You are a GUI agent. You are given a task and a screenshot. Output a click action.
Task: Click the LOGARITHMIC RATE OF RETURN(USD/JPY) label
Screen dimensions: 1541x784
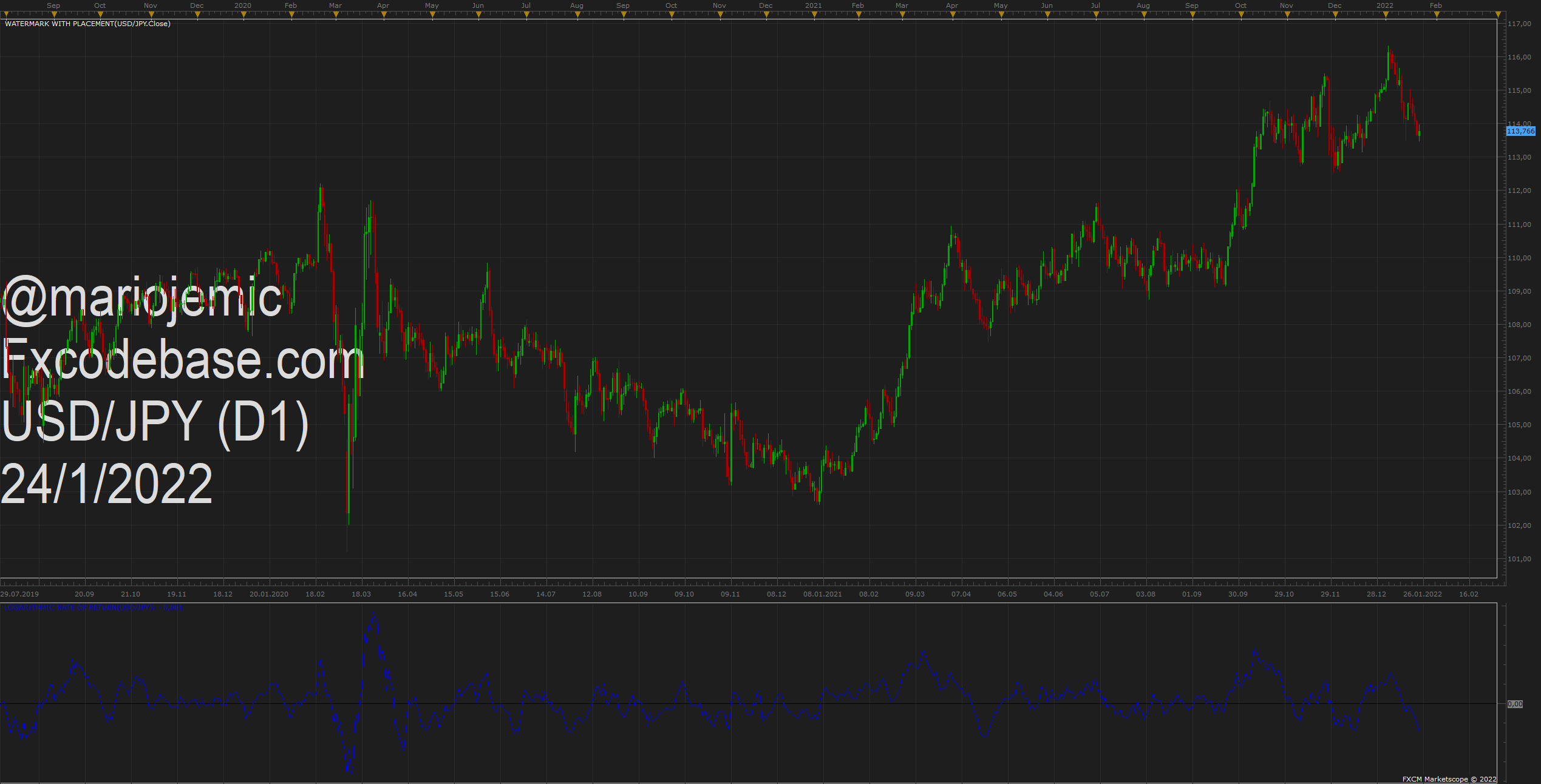pos(80,607)
